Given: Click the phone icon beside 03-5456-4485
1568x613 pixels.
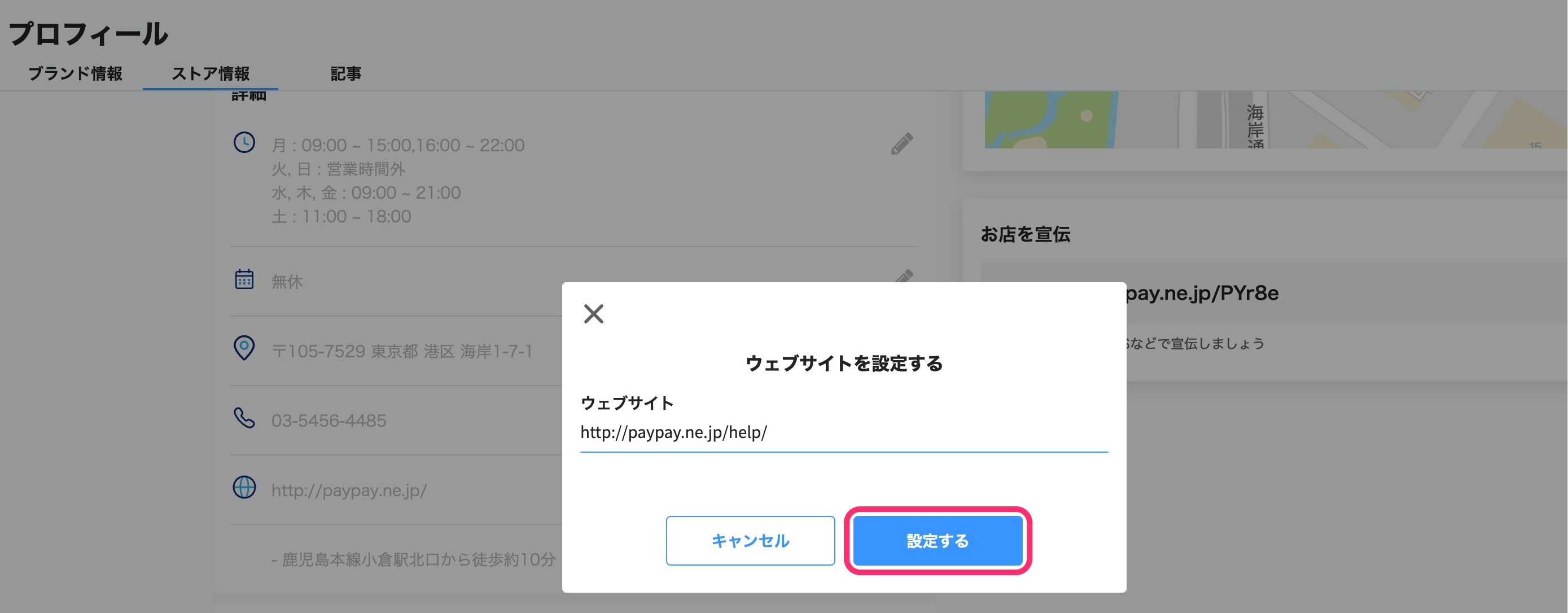Looking at the screenshot, I should tap(245, 418).
